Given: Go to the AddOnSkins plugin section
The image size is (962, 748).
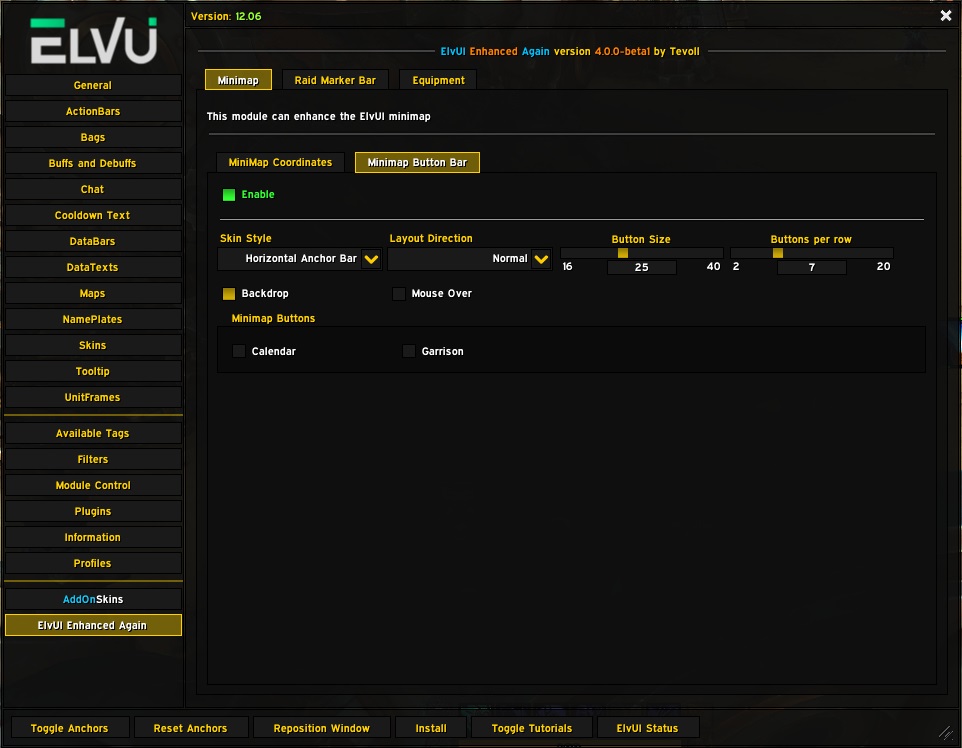Looking at the screenshot, I should (93, 599).
